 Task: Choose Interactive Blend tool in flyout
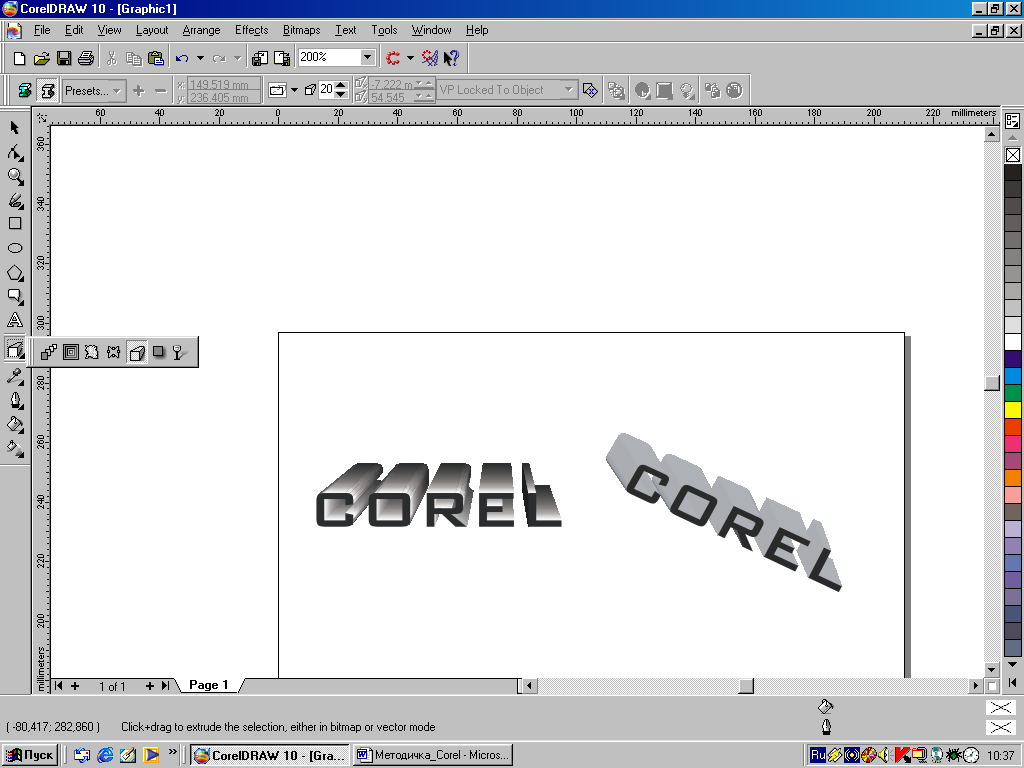click(x=49, y=353)
